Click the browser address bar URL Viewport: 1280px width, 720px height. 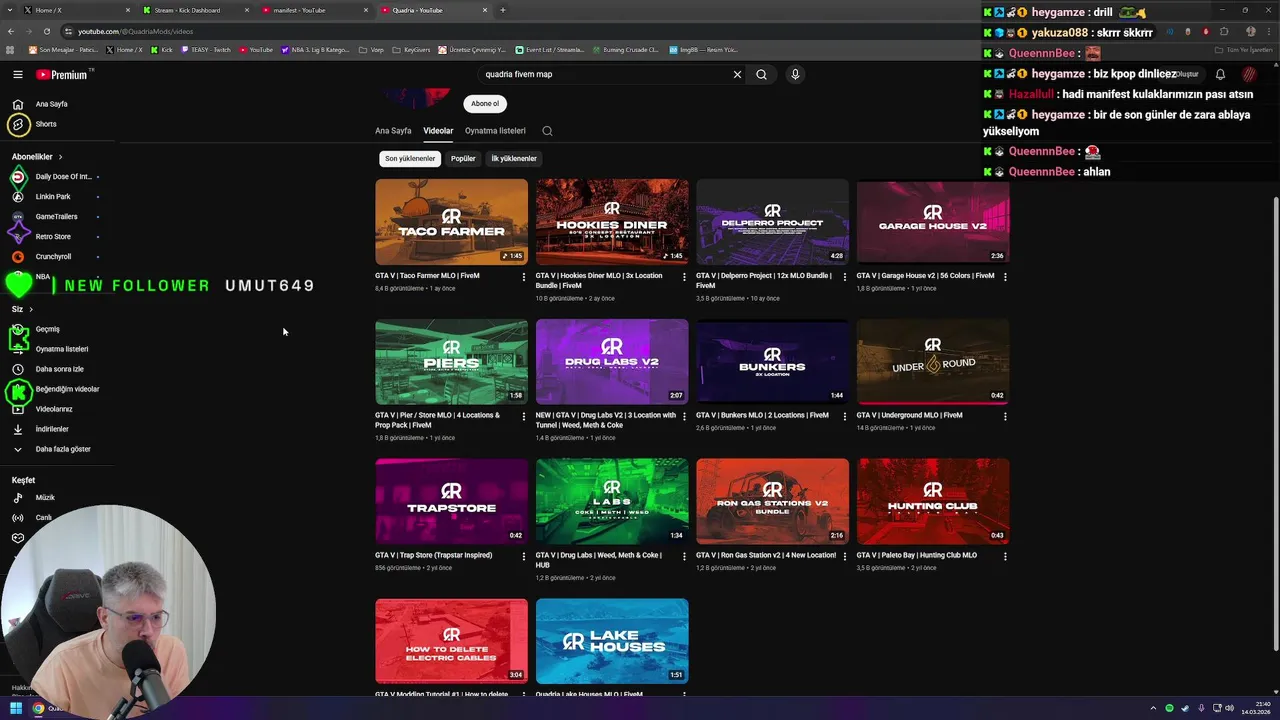point(135,31)
